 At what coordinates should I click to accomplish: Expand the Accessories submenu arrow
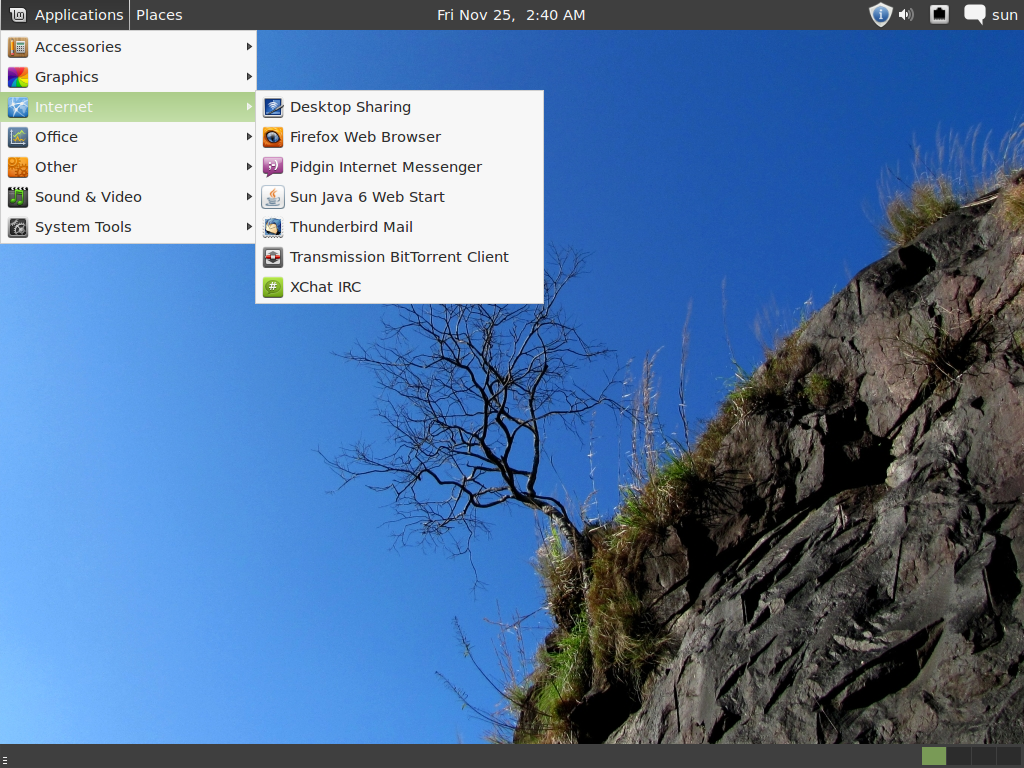247,46
